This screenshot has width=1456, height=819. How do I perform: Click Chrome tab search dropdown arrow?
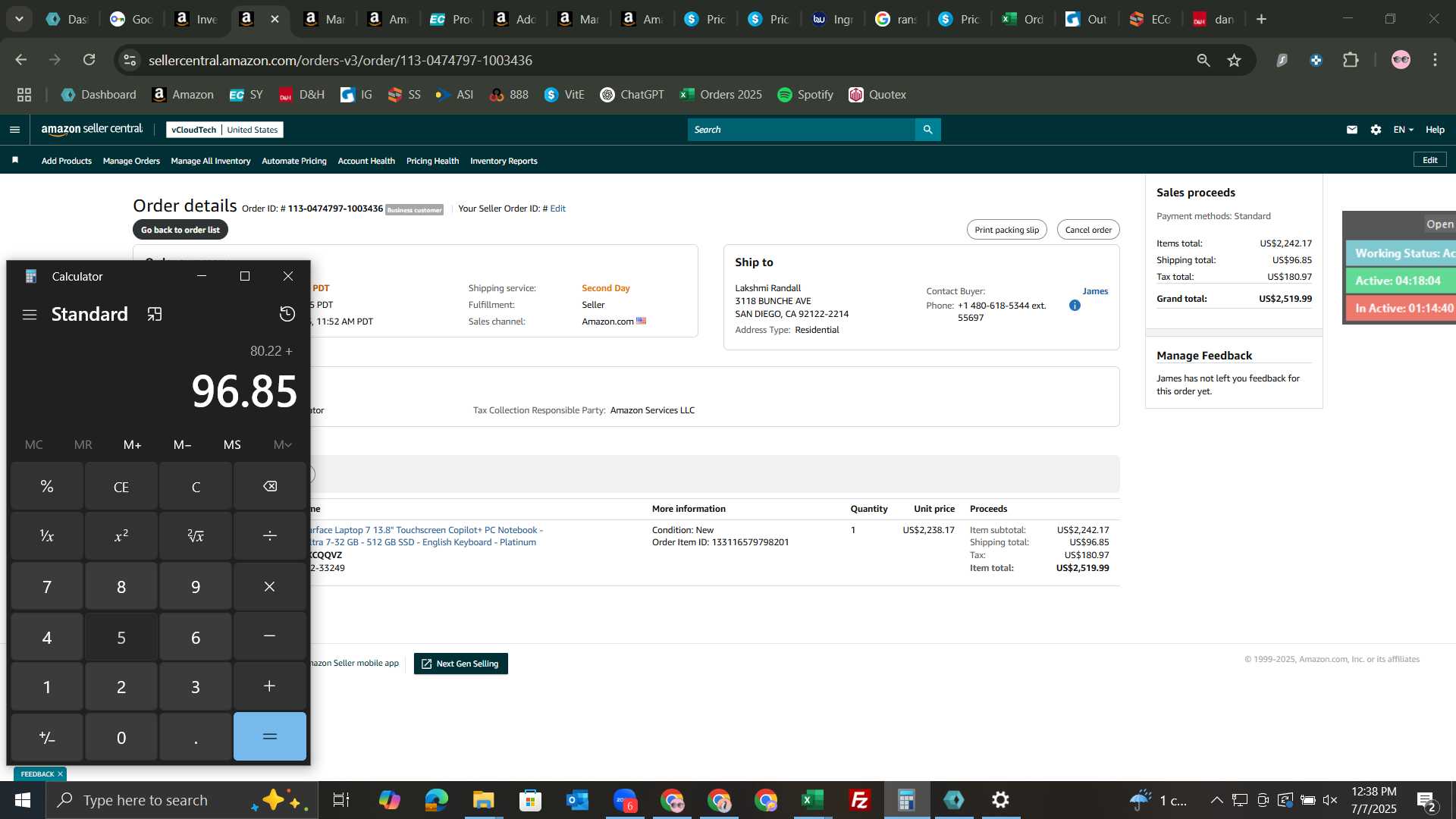(x=19, y=19)
